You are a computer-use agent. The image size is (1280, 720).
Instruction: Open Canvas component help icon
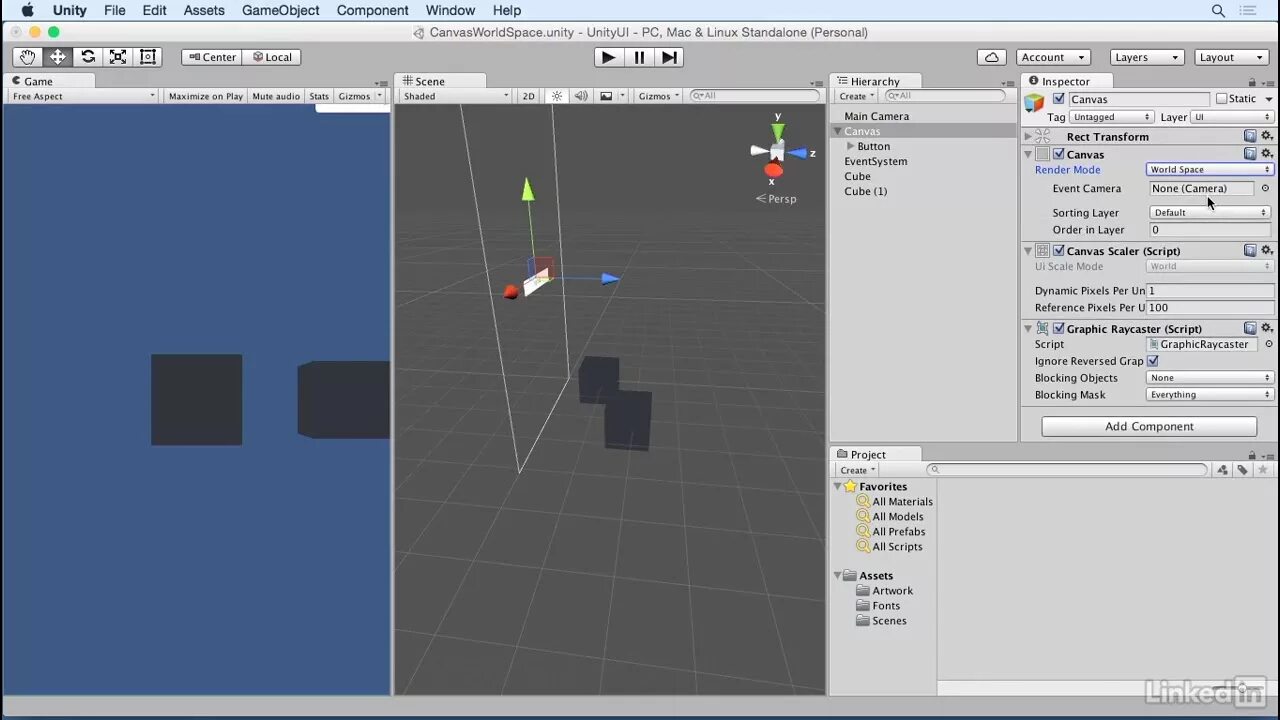(x=1250, y=154)
